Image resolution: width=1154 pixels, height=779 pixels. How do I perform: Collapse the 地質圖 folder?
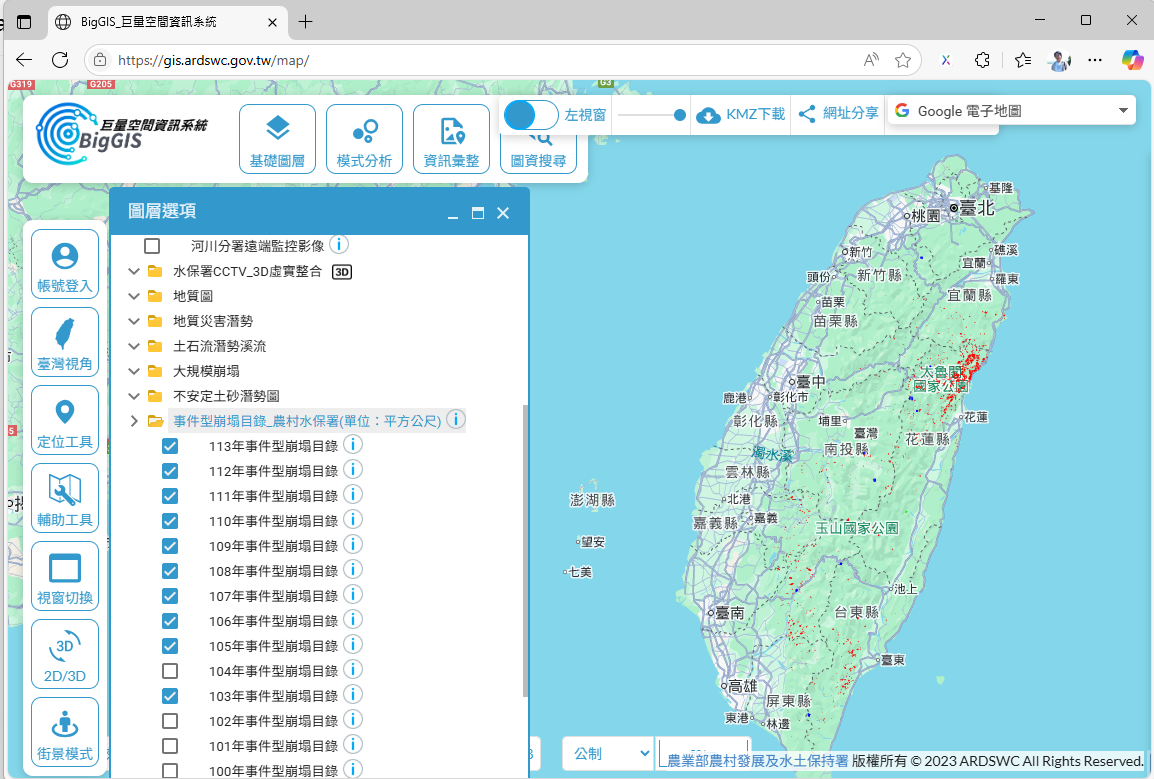click(x=133, y=296)
